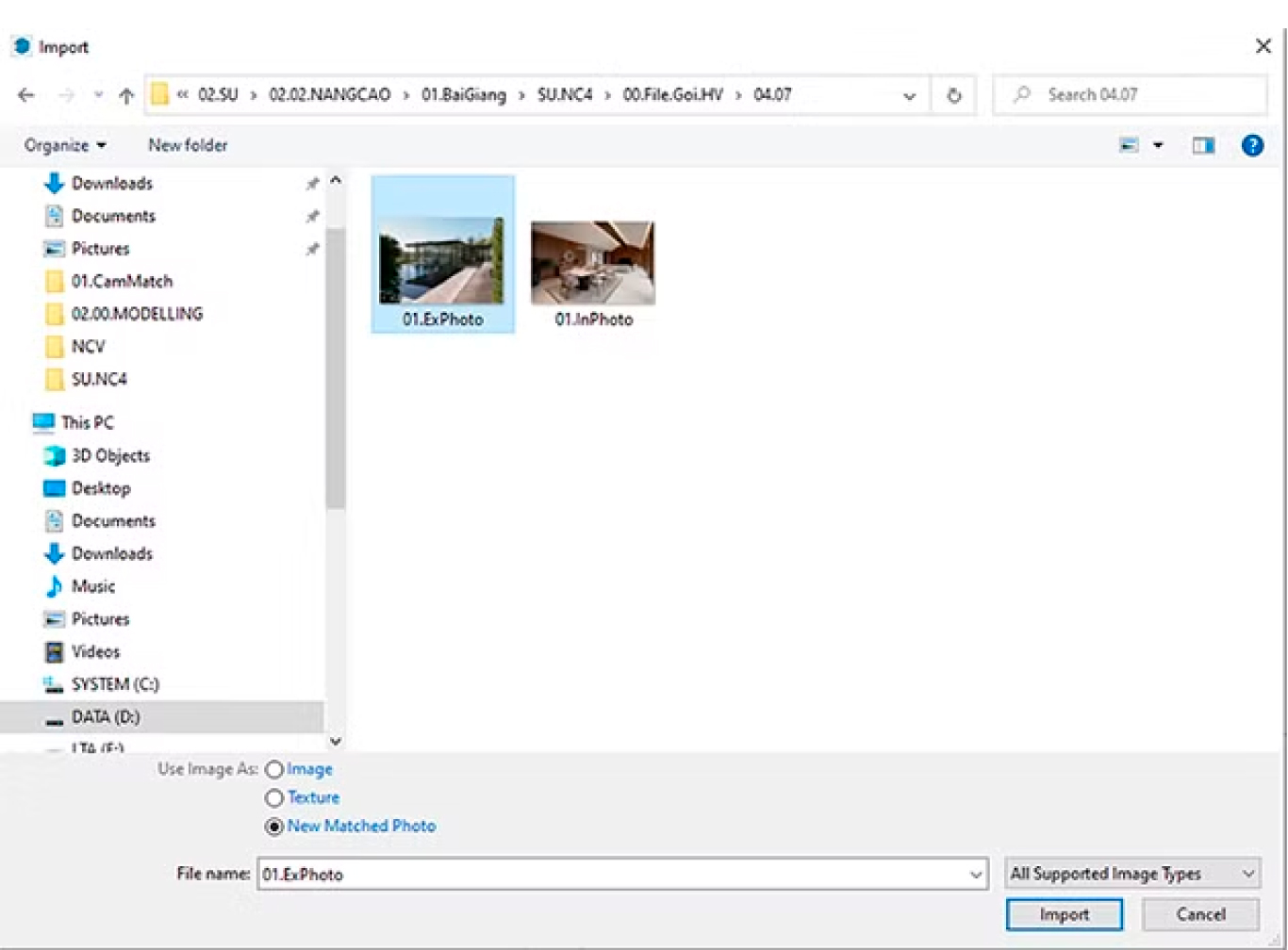Image resolution: width=1288 pixels, height=950 pixels.
Task: Create a New folder
Action: pos(188,145)
